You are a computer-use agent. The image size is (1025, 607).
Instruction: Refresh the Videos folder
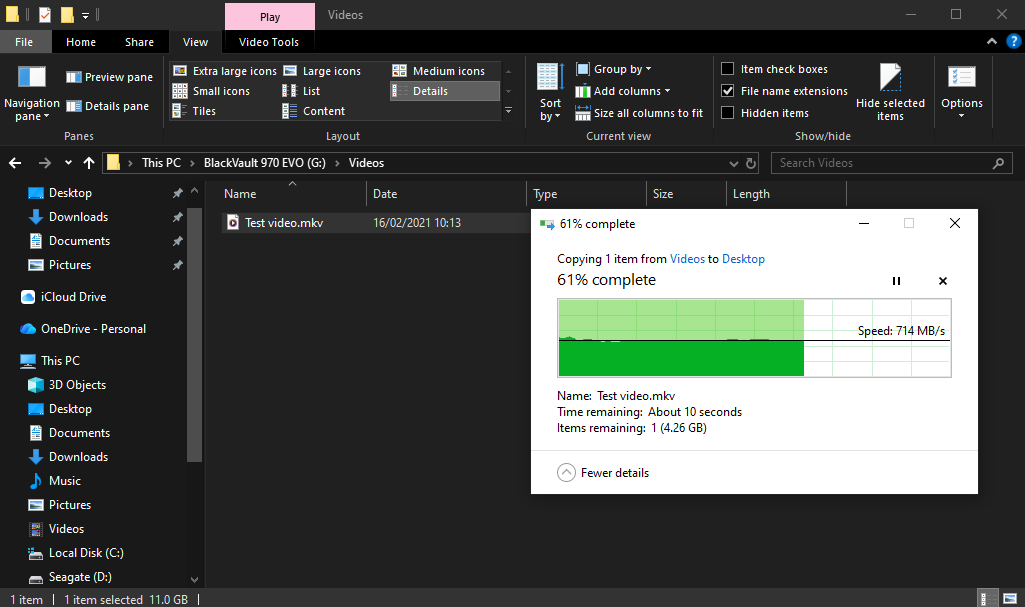(x=751, y=163)
